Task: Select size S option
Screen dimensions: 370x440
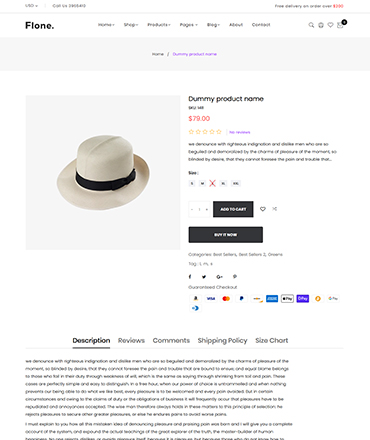Action: click(x=192, y=183)
